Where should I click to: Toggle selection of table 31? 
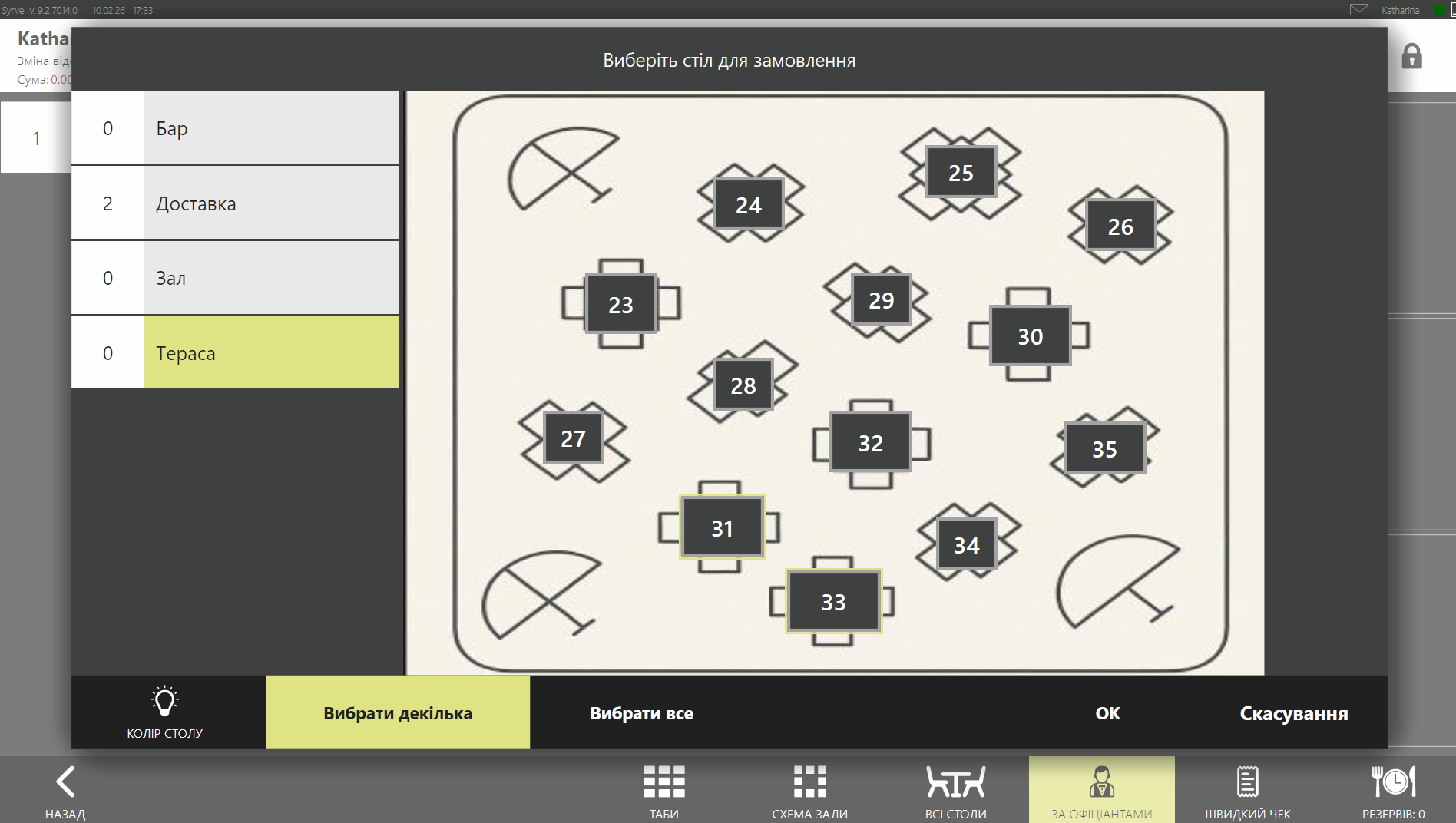coord(722,527)
